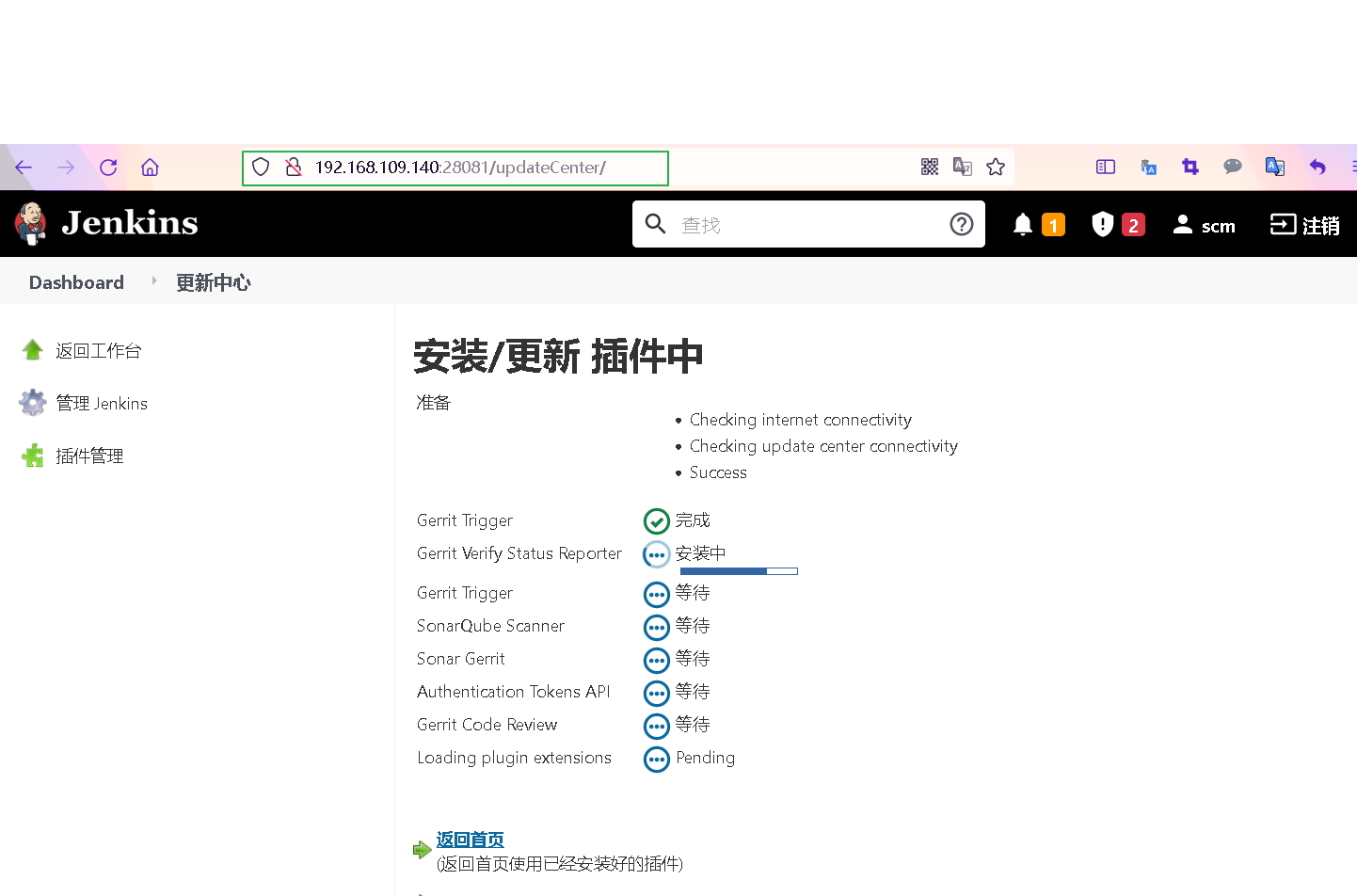Click Checking internet connectivity text

coord(801,420)
